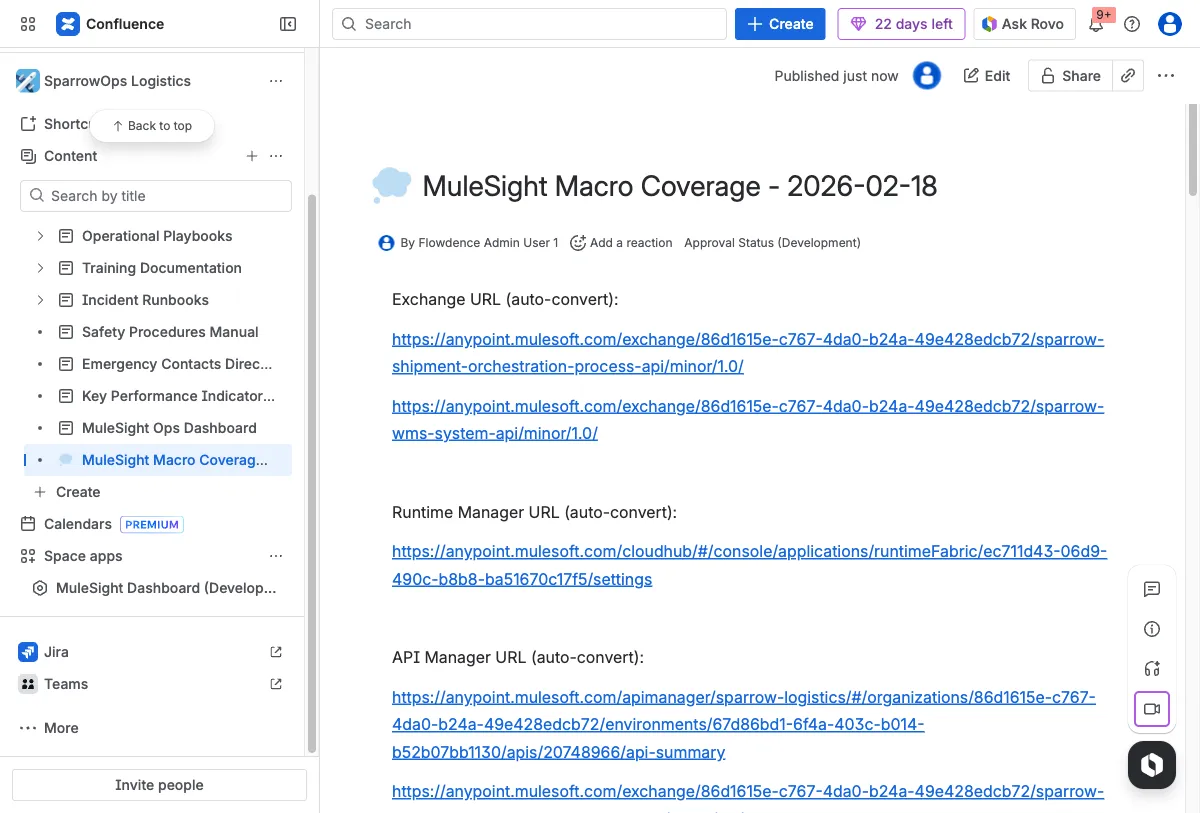Click the Search by title field
The height and width of the screenshot is (813, 1200).
point(155,196)
